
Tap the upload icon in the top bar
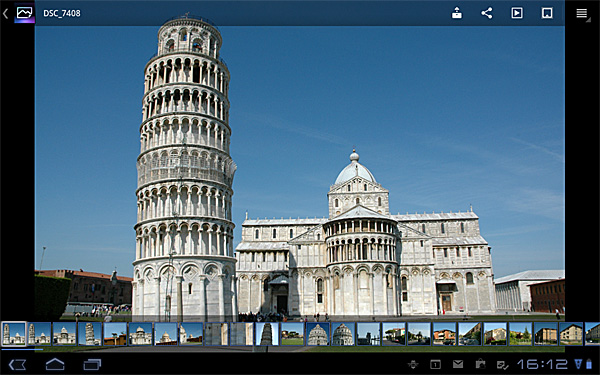(x=457, y=13)
